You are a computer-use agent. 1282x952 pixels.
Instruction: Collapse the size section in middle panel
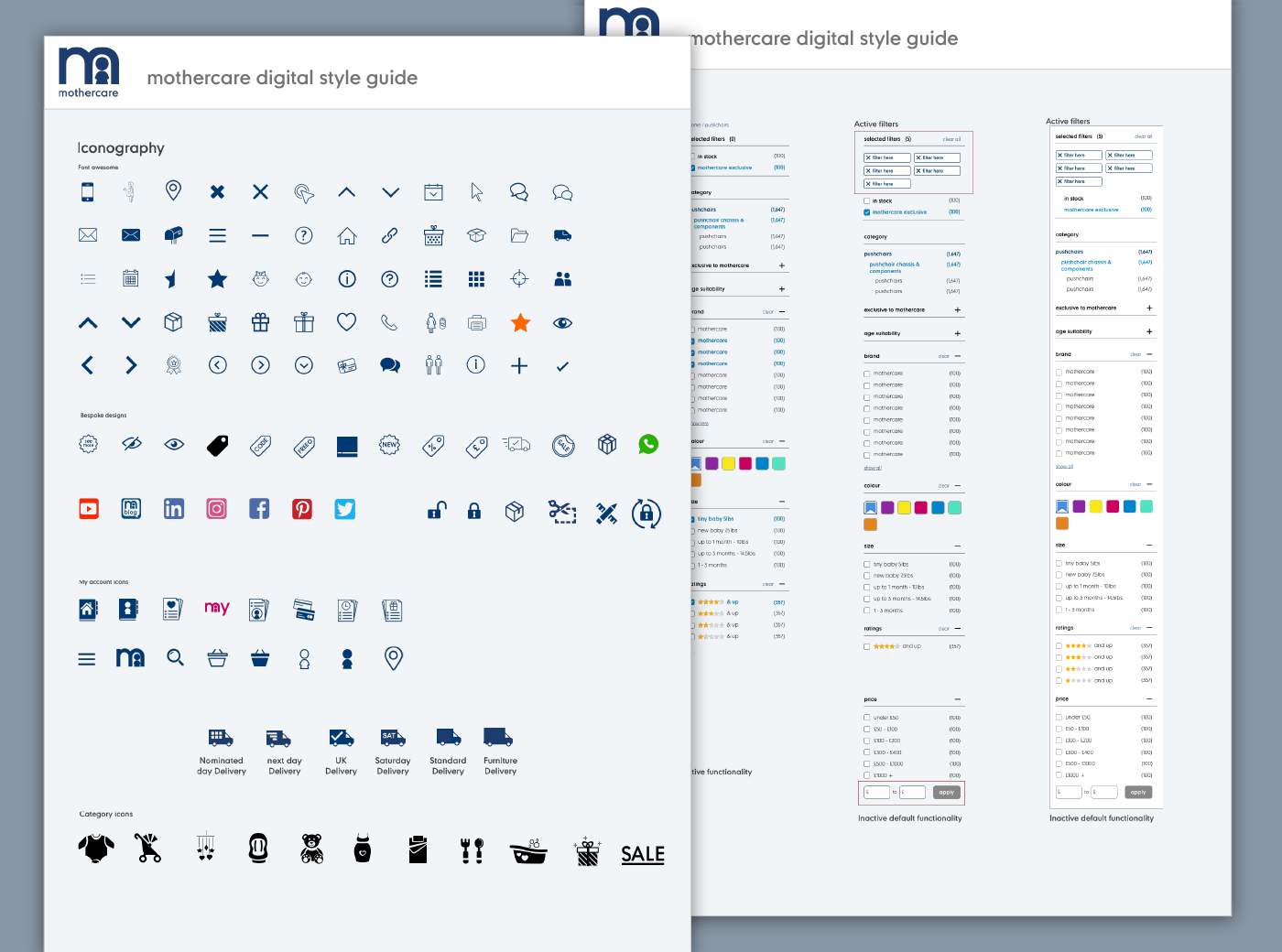958,546
